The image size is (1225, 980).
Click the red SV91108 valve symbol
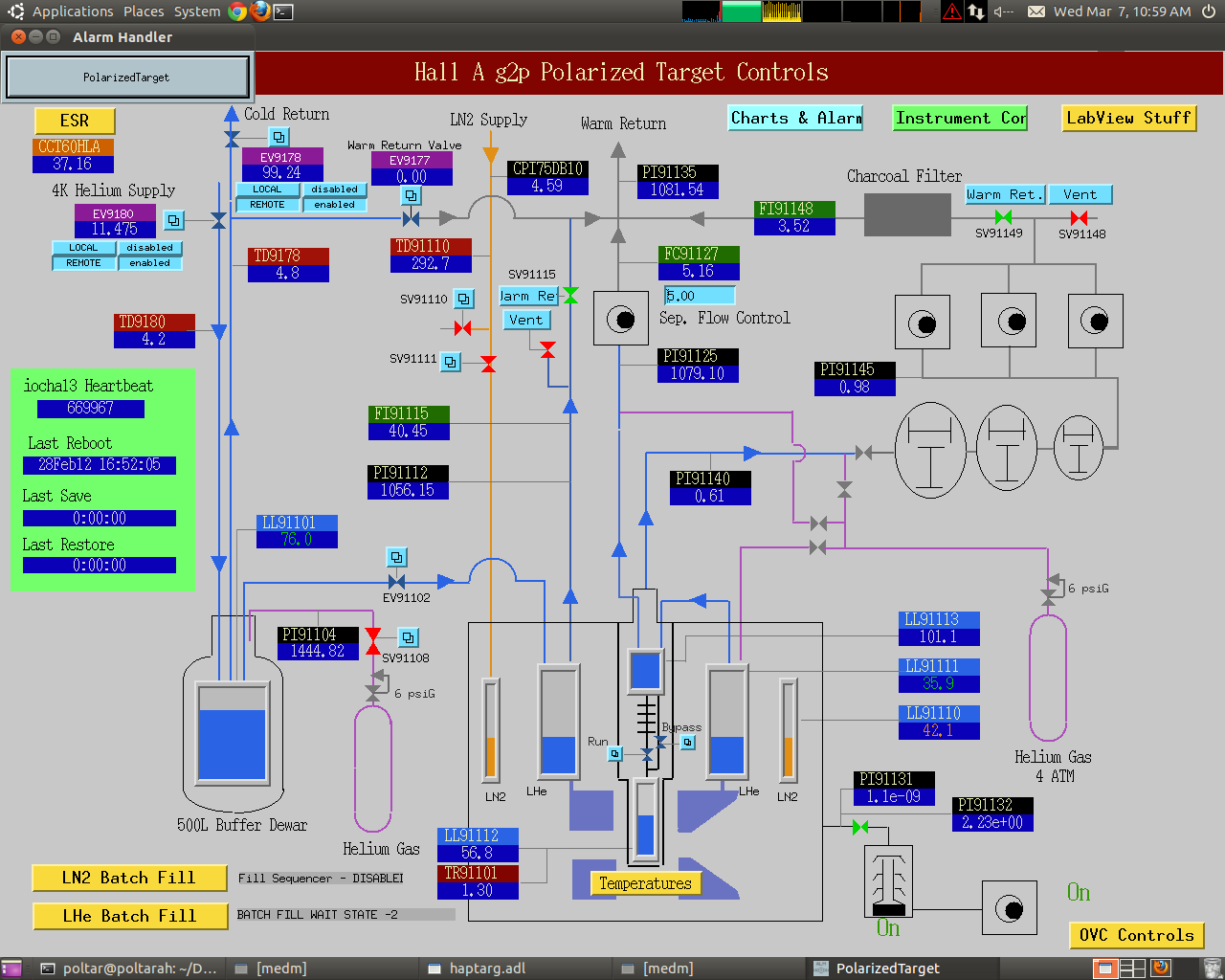(373, 641)
